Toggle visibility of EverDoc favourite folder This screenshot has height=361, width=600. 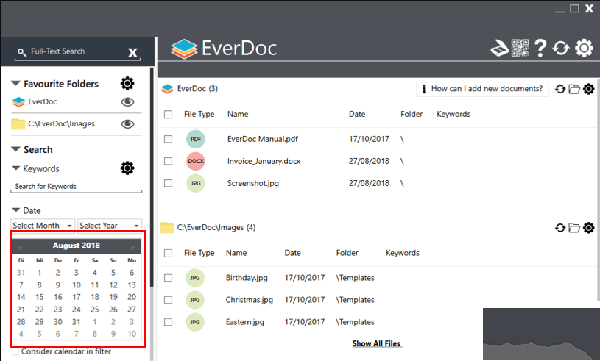tap(127, 102)
